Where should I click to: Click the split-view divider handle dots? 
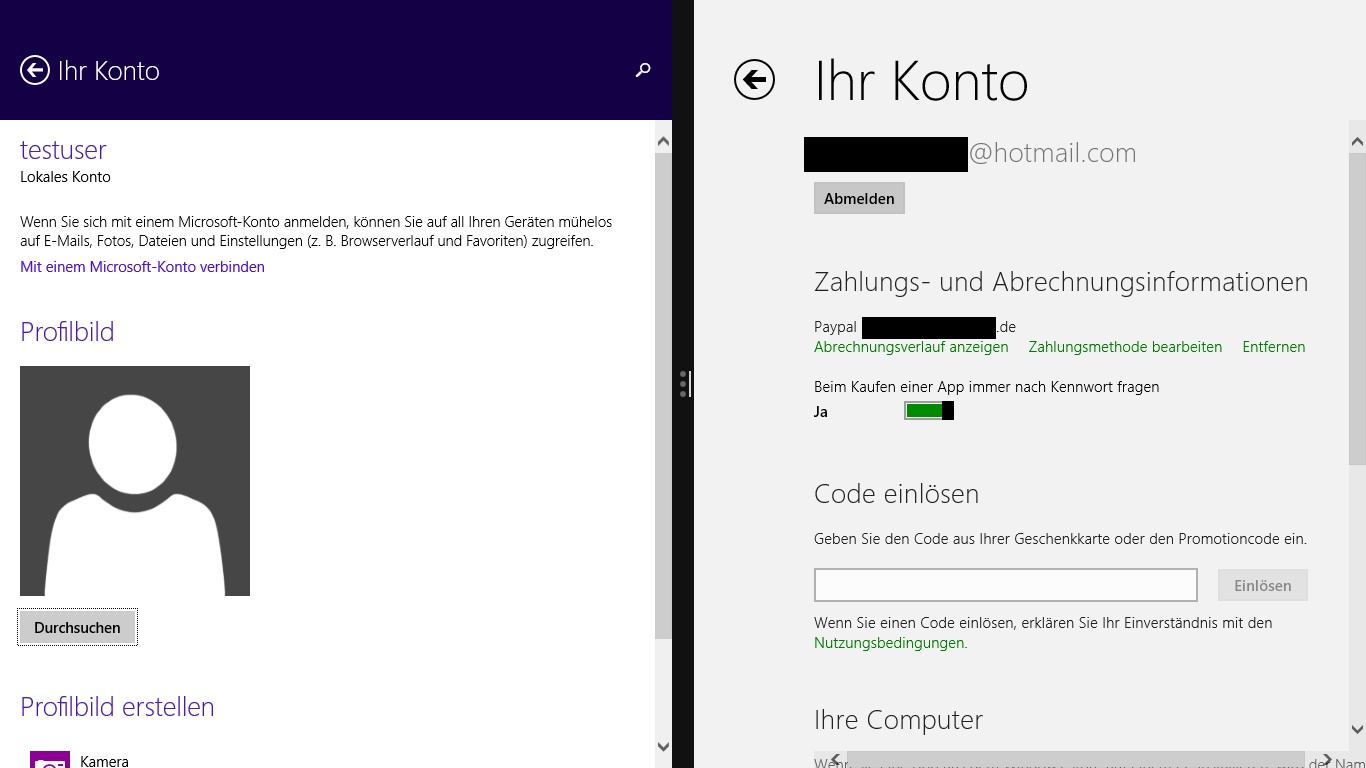coord(683,384)
